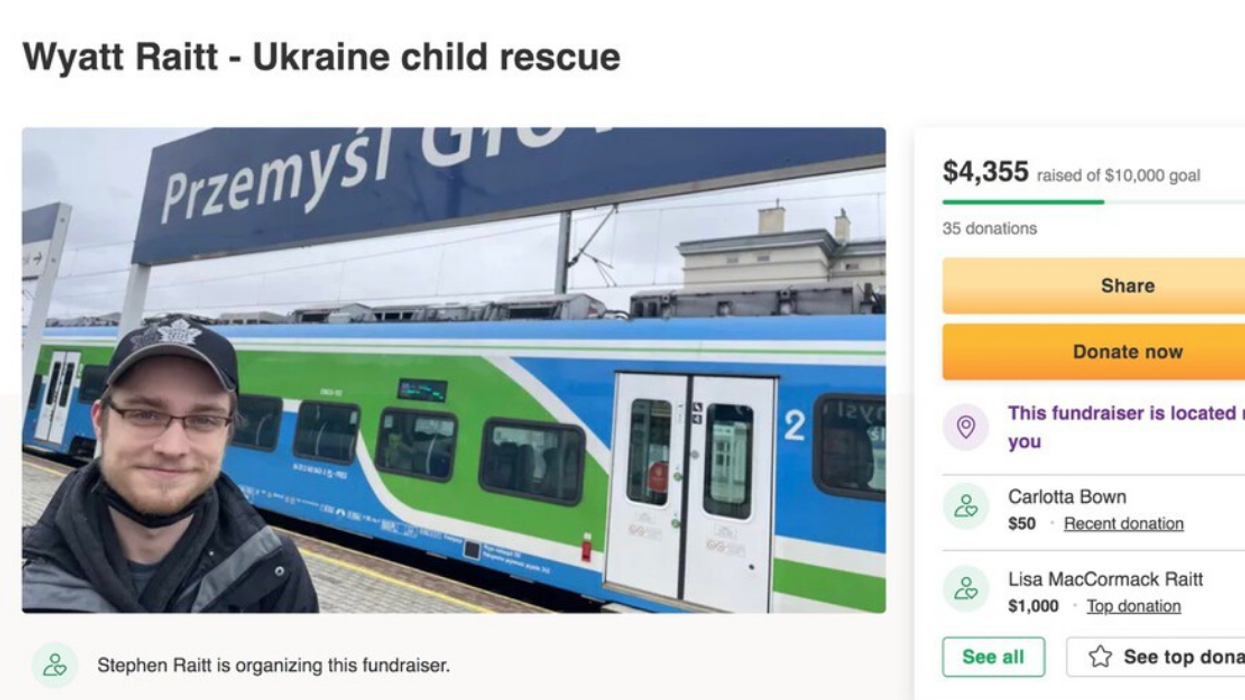The image size is (1245, 700).
Task: Click the donor icon beside Lisa MacCormack Raitt
Action: [965, 589]
